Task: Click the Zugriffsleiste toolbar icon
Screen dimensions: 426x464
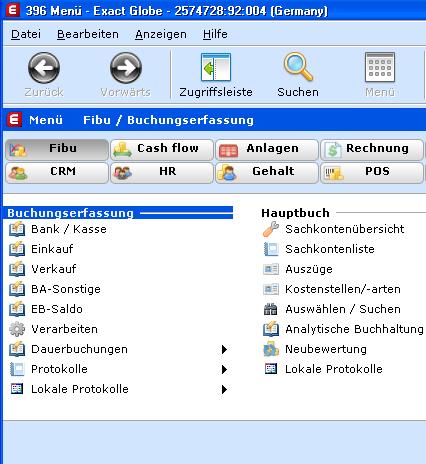Action: [x=216, y=67]
